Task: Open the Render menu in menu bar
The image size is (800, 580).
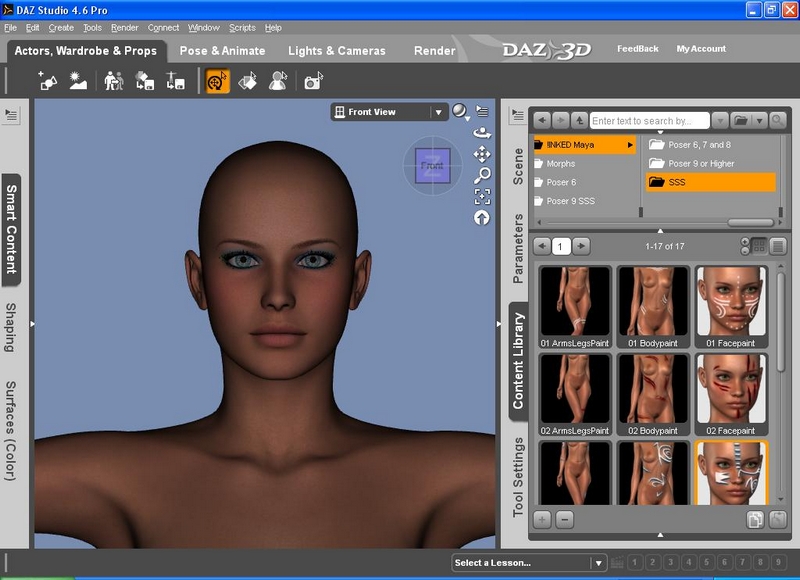Action: click(125, 28)
